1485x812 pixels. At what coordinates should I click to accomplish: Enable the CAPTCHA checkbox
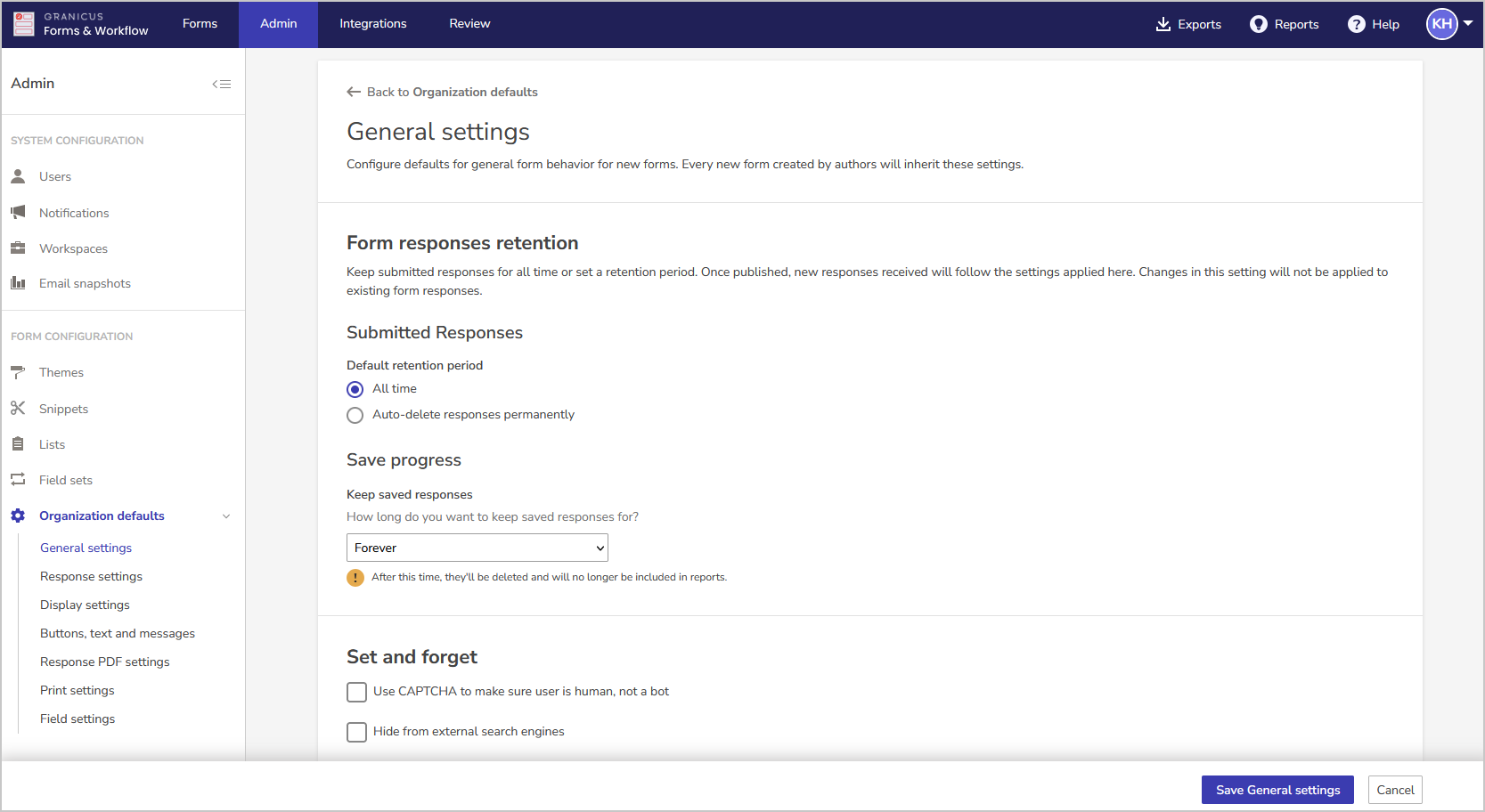[356, 692]
